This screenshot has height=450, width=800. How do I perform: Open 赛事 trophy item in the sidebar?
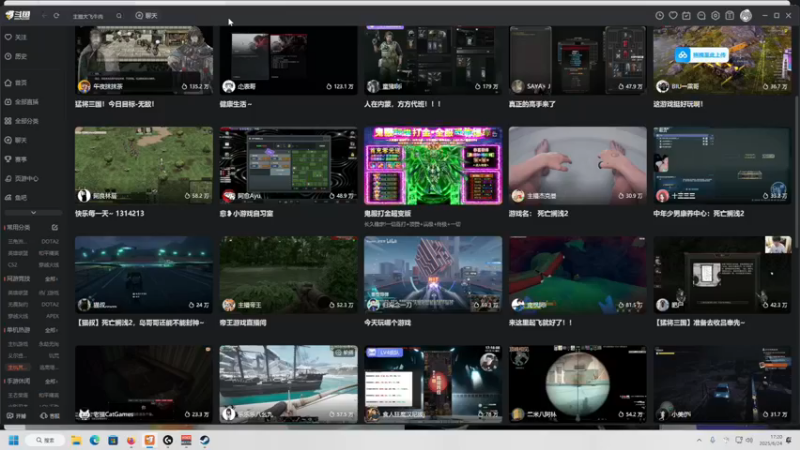16,159
